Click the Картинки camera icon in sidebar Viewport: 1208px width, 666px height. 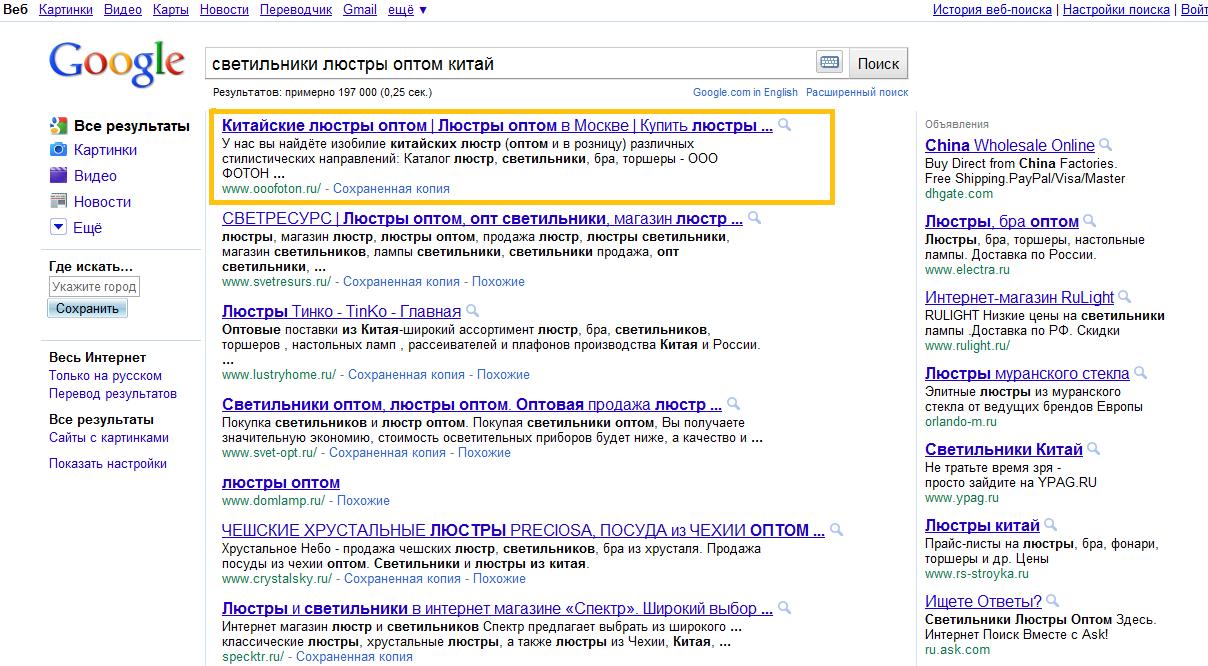(x=58, y=150)
